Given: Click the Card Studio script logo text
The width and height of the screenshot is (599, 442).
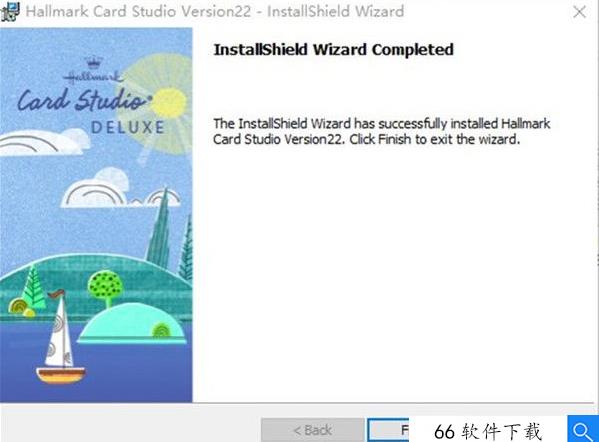Looking at the screenshot, I should (83, 99).
